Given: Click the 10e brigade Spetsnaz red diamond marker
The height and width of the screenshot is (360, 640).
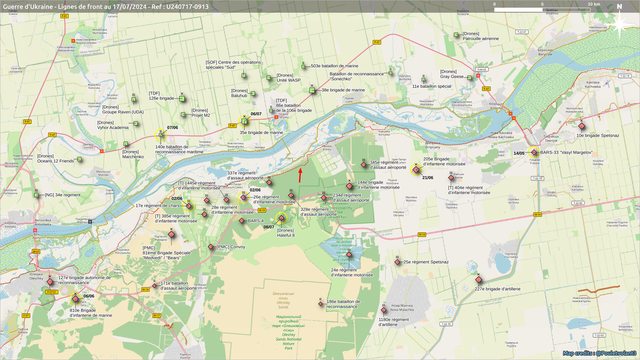Looking at the screenshot, I should click(582, 126).
